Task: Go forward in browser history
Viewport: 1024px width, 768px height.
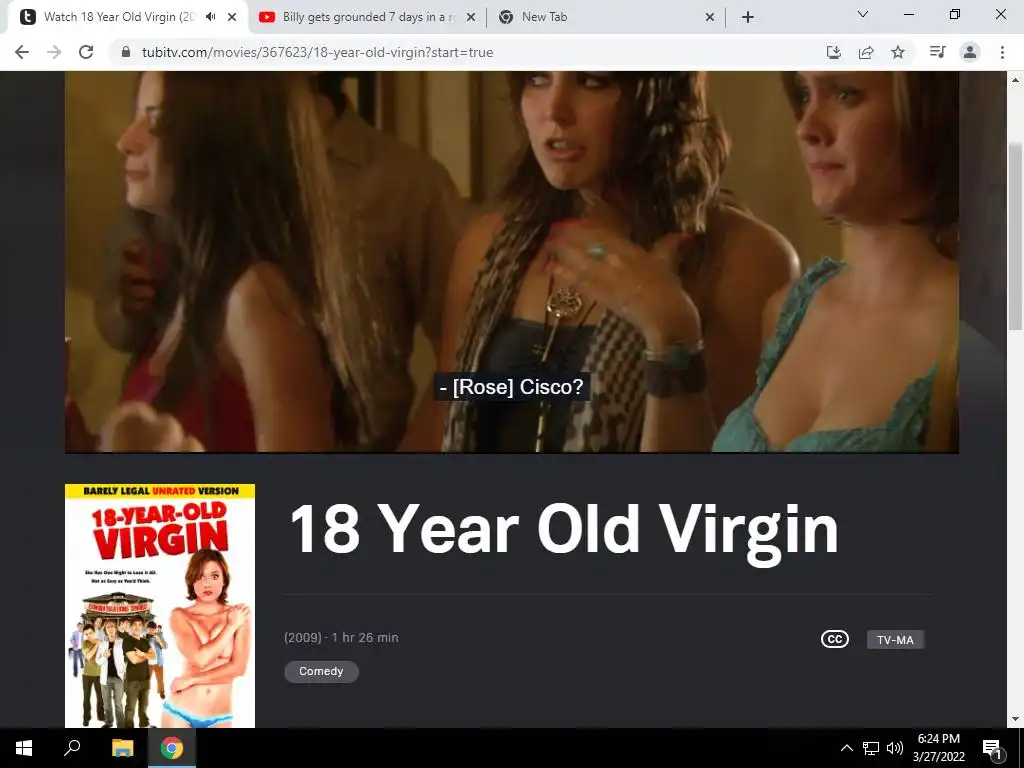Action: click(x=54, y=52)
